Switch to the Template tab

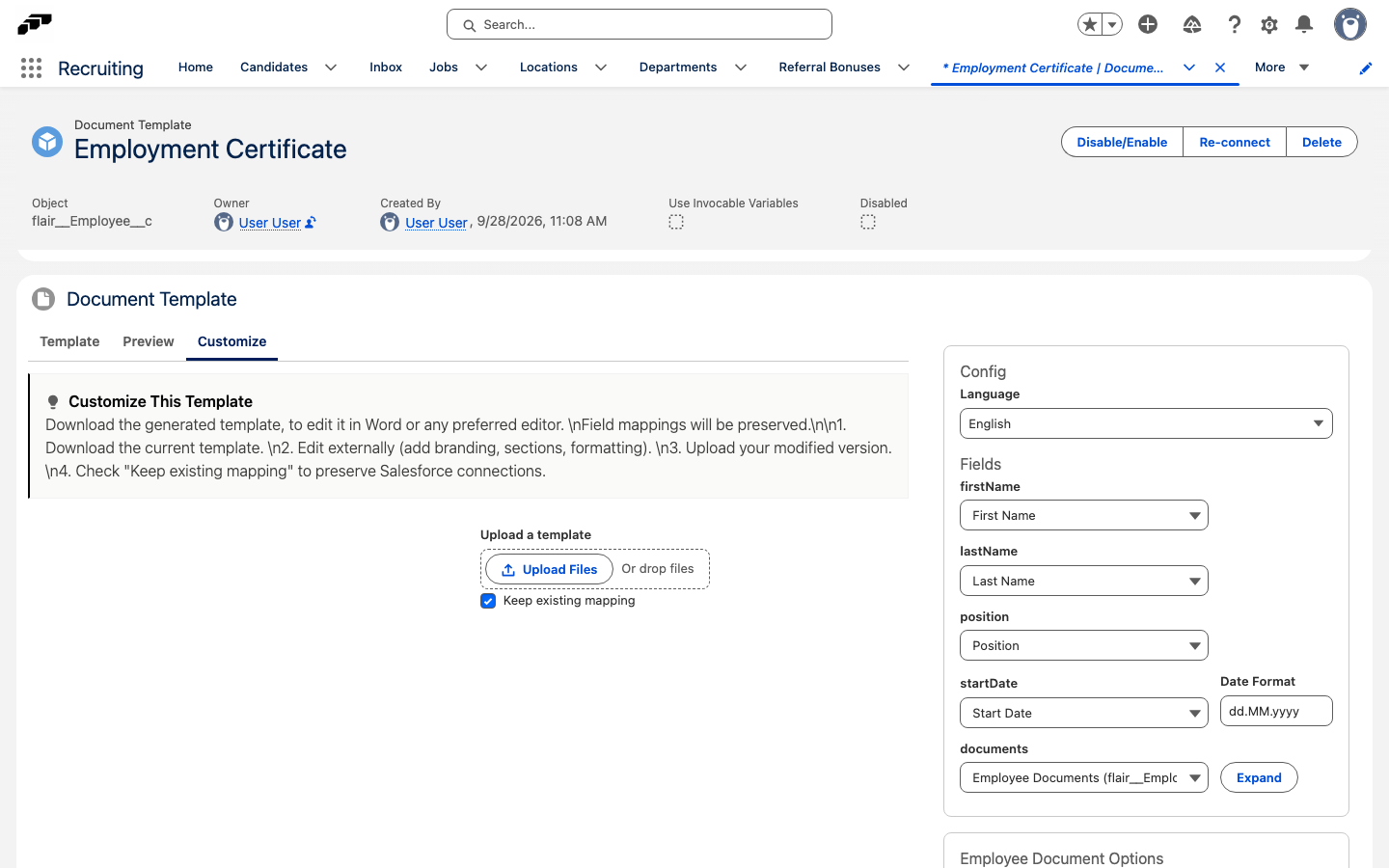click(x=69, y=341)
